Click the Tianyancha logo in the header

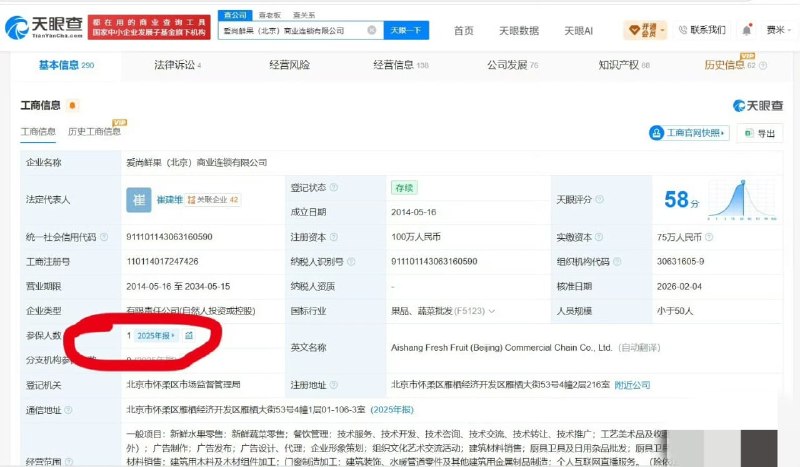pyautogui.click(x=44, y=27)
